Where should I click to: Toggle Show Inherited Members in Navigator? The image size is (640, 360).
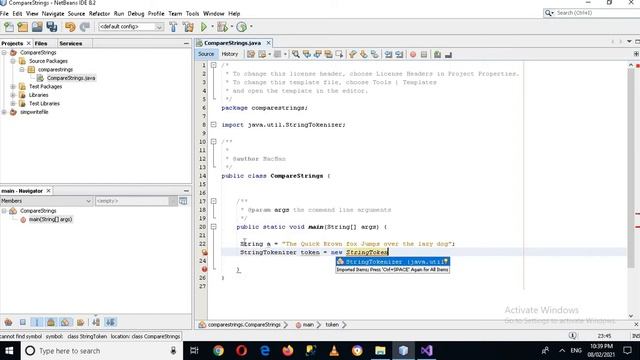8,322
